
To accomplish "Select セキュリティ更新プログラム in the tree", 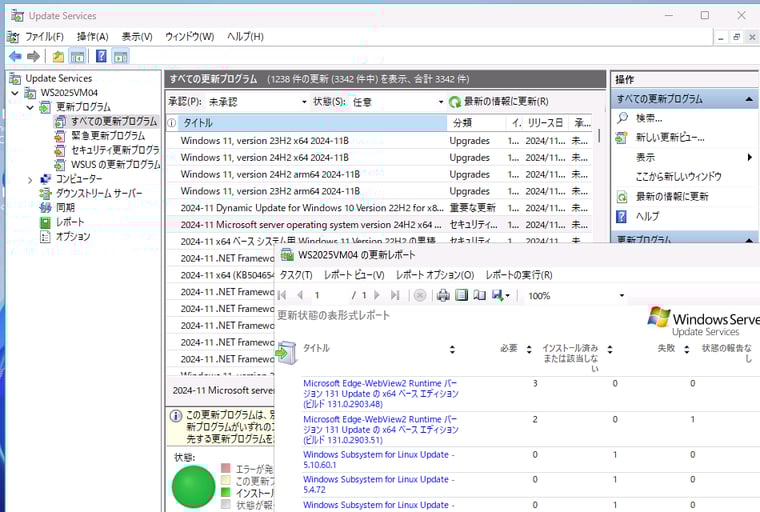I will click(x=115, y=150).
